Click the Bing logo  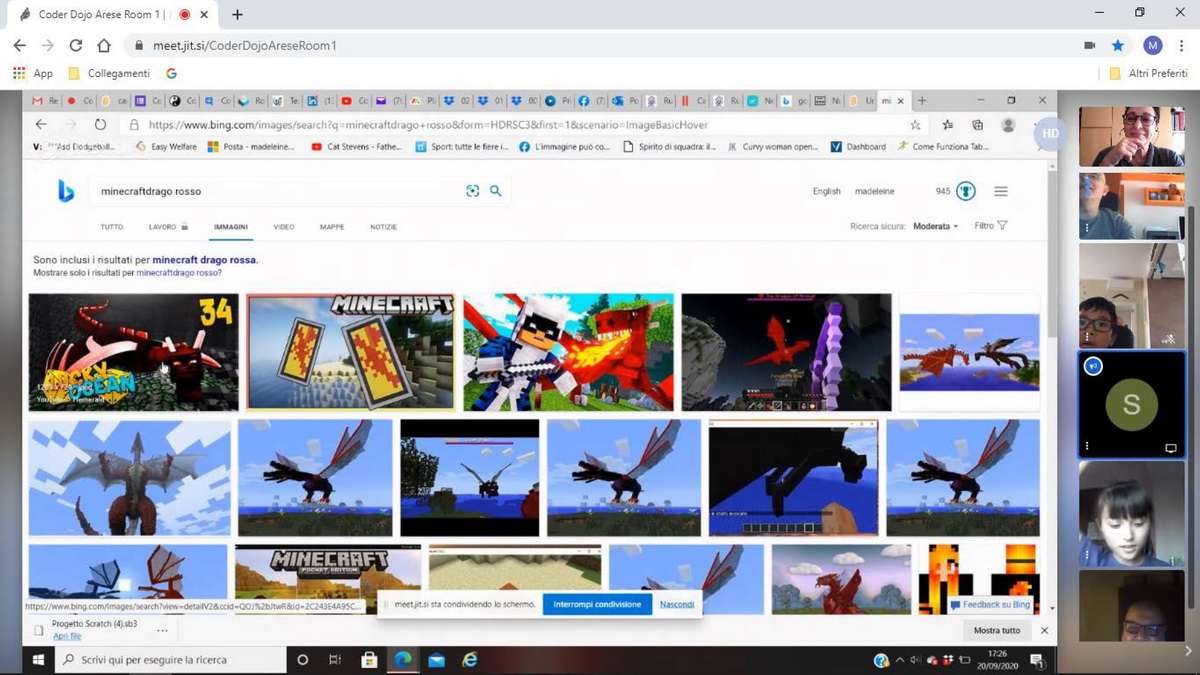coord(66,191)
